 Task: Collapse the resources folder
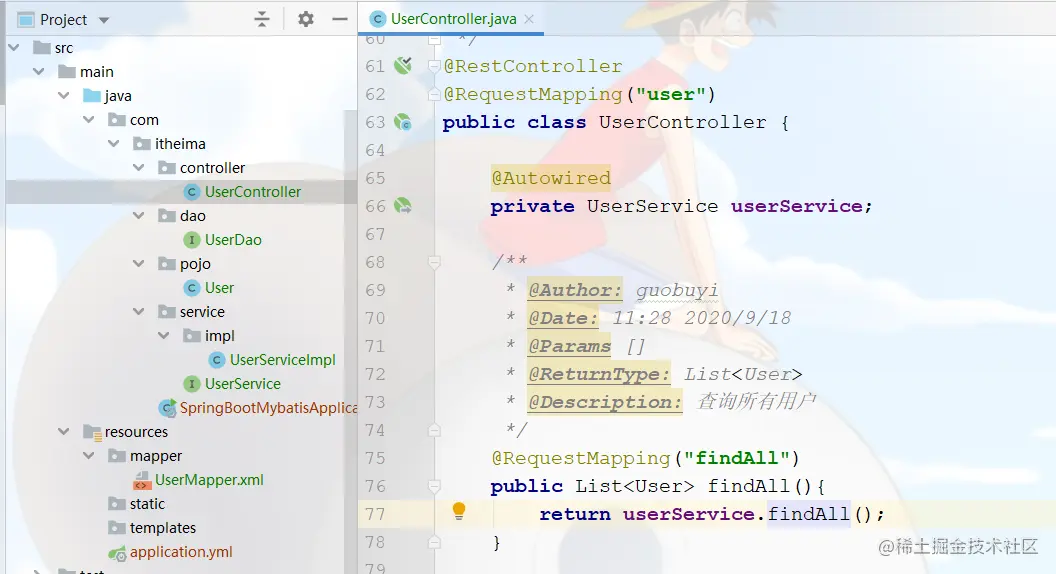click(64, 431)
